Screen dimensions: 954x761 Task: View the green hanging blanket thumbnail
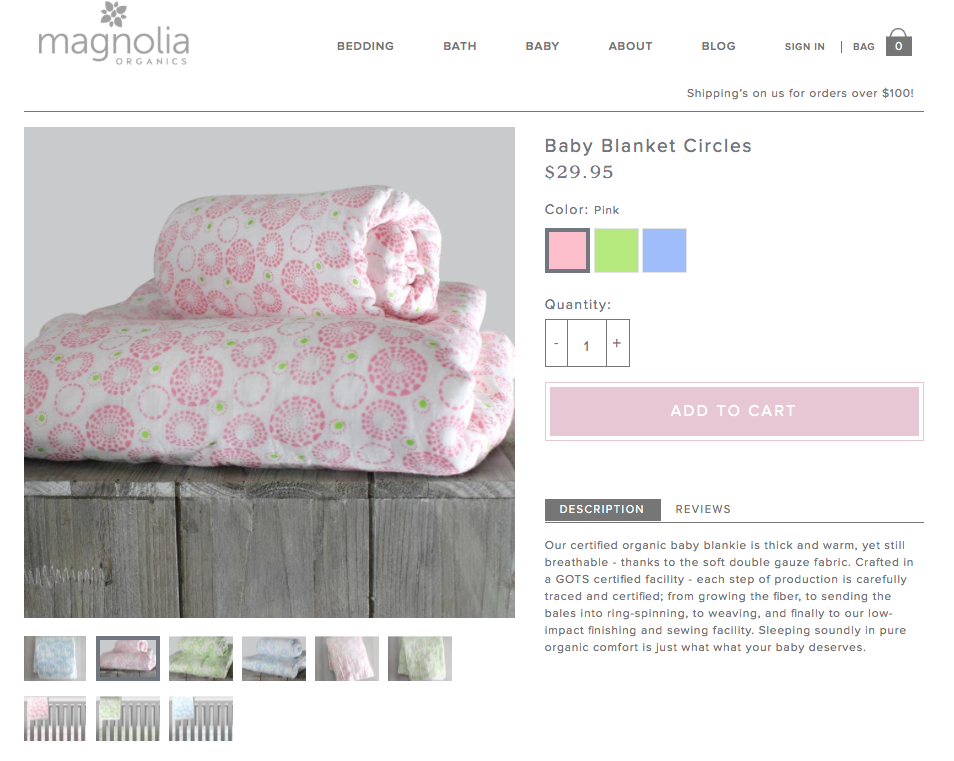[420, 658]
